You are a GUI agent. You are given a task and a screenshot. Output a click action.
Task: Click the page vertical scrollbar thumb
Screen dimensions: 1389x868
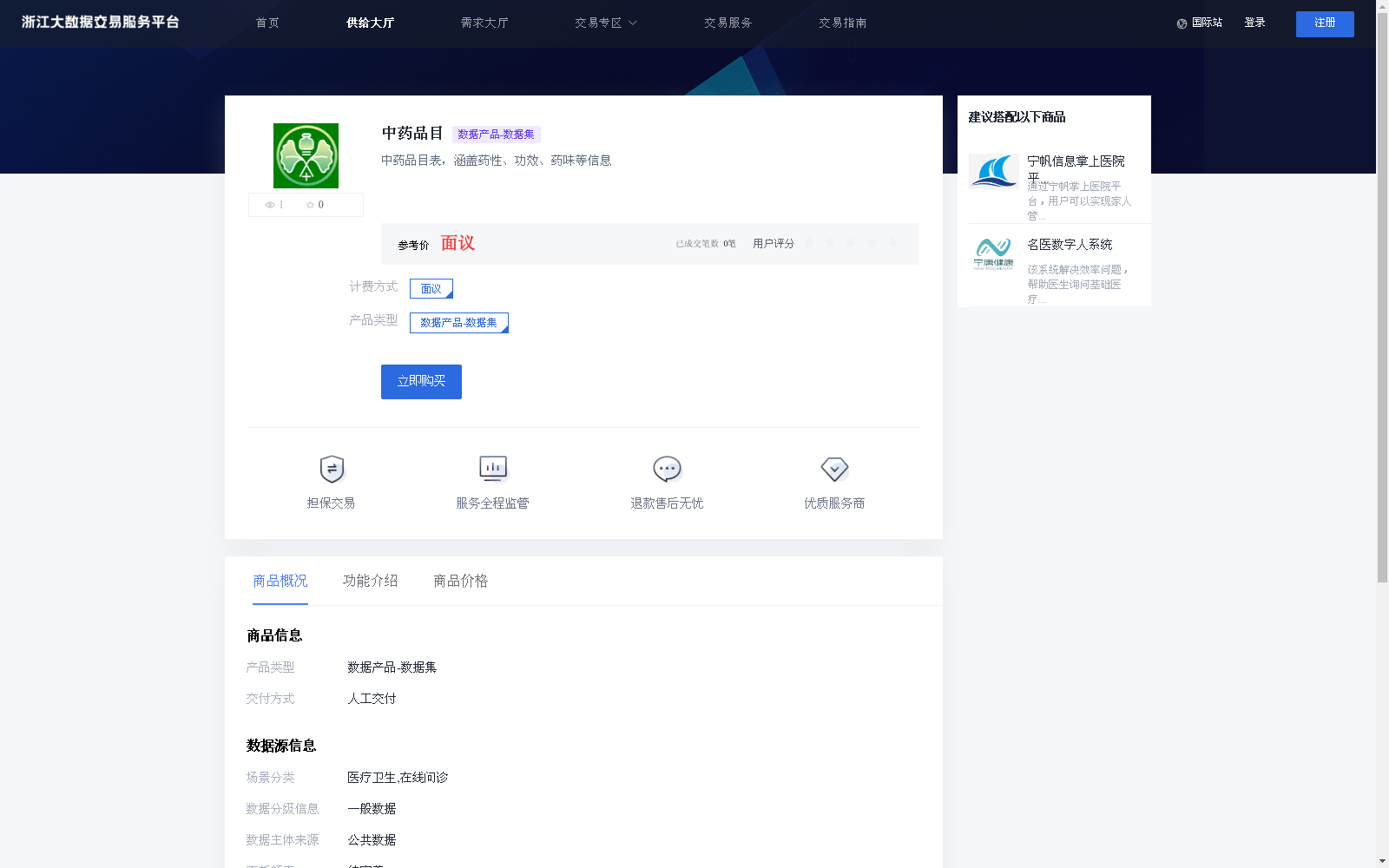1382,297
